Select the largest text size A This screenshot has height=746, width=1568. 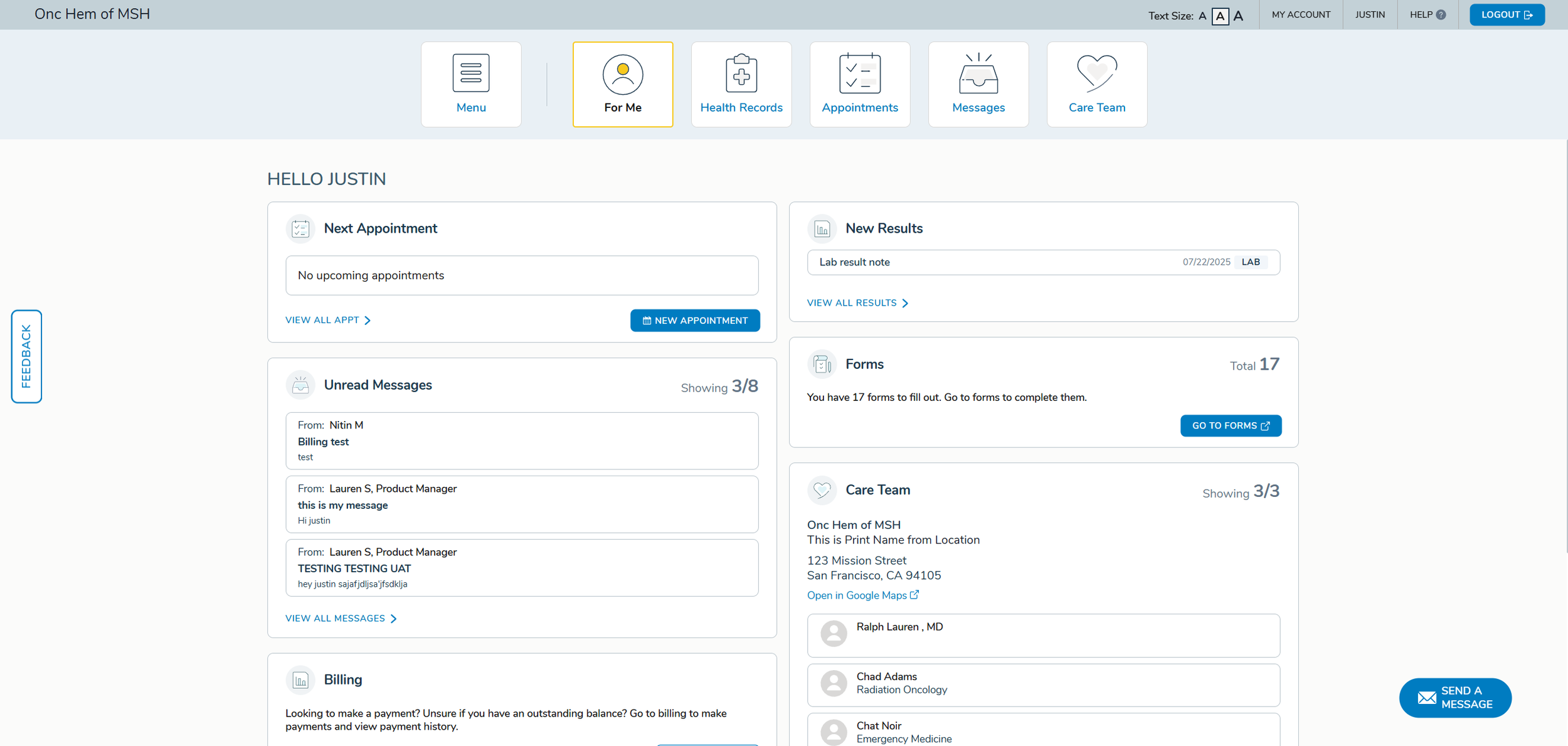click(x=1238, y=16)
